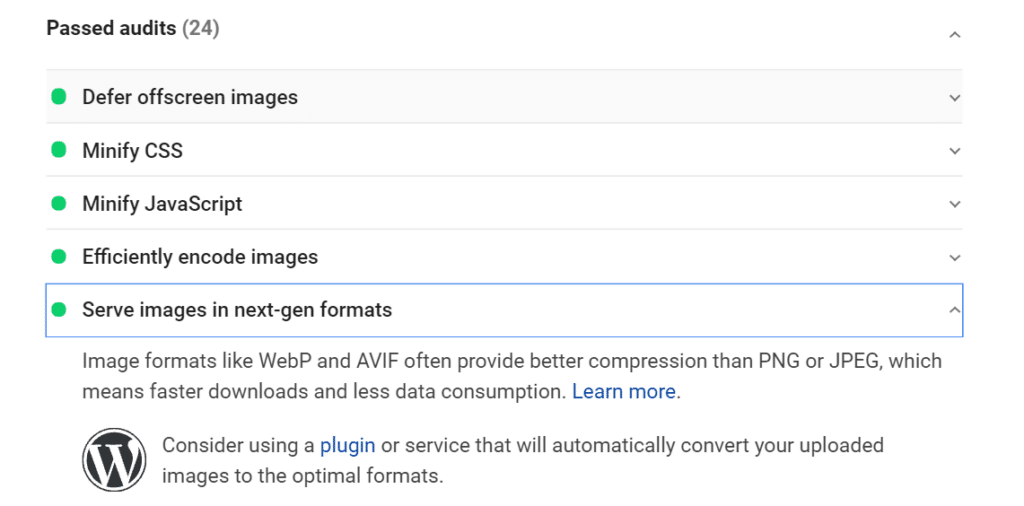Expand Defer offscreen images with its chevron

pos(955,98)
